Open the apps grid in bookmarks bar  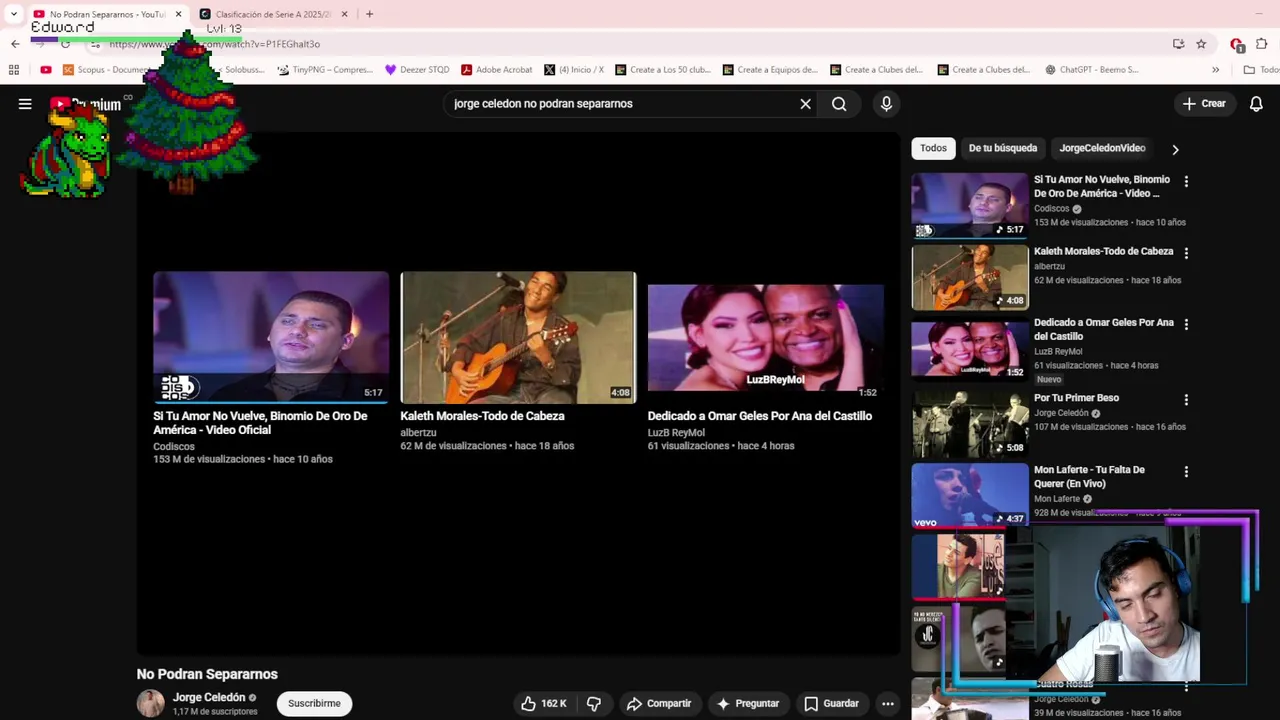(x=14, y=70)
